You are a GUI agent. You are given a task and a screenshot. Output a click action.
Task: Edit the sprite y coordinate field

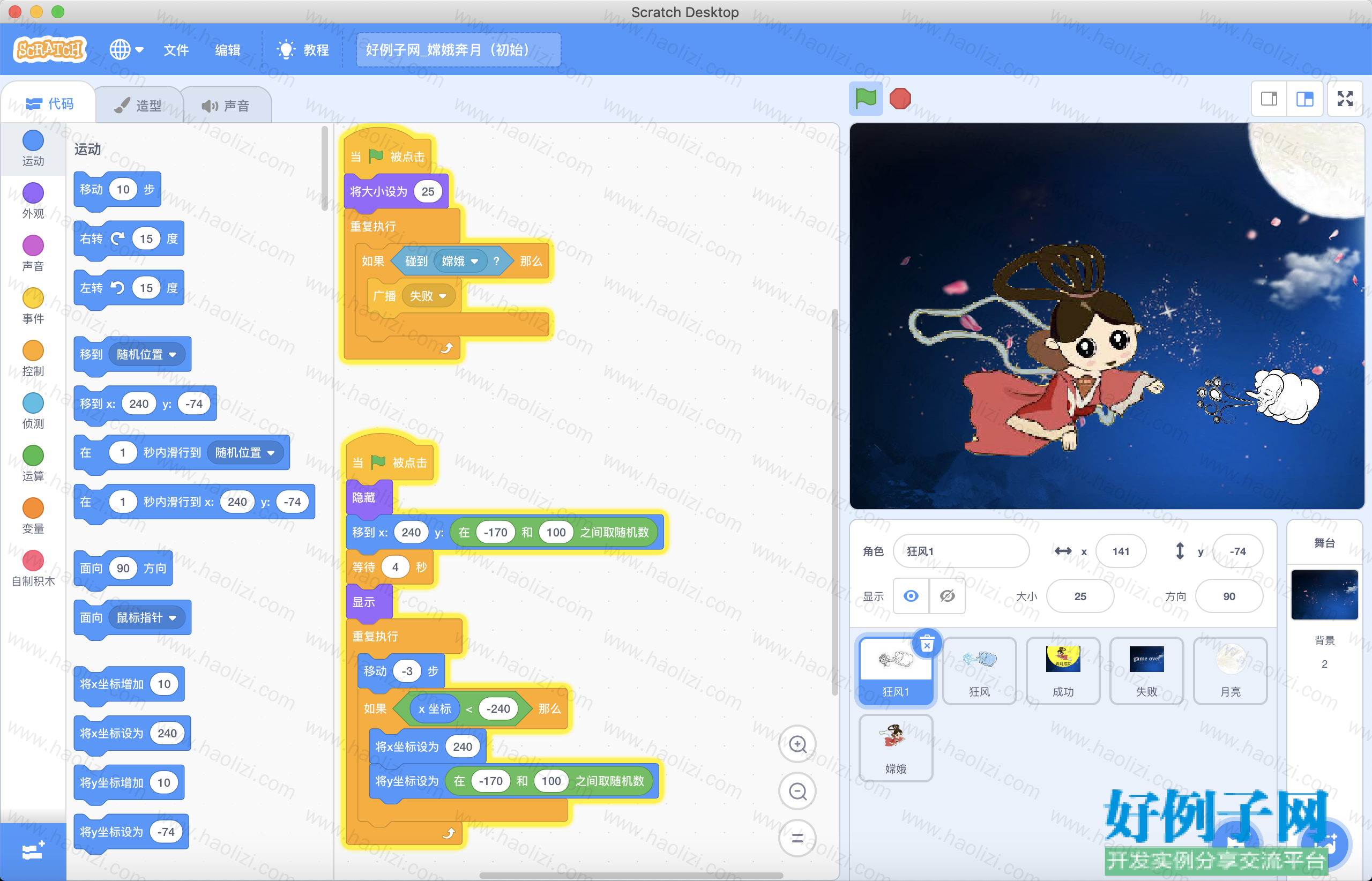1237,551
